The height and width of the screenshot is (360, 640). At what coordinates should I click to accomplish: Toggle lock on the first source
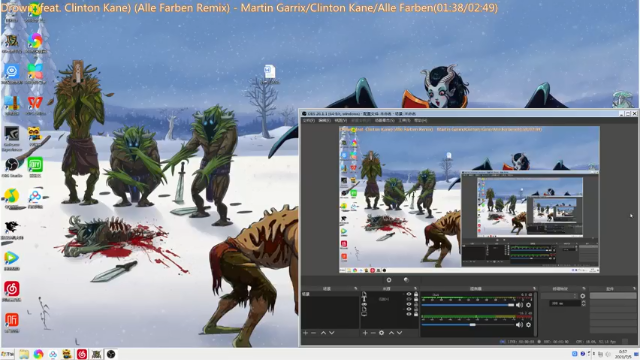tap(416, 294)
